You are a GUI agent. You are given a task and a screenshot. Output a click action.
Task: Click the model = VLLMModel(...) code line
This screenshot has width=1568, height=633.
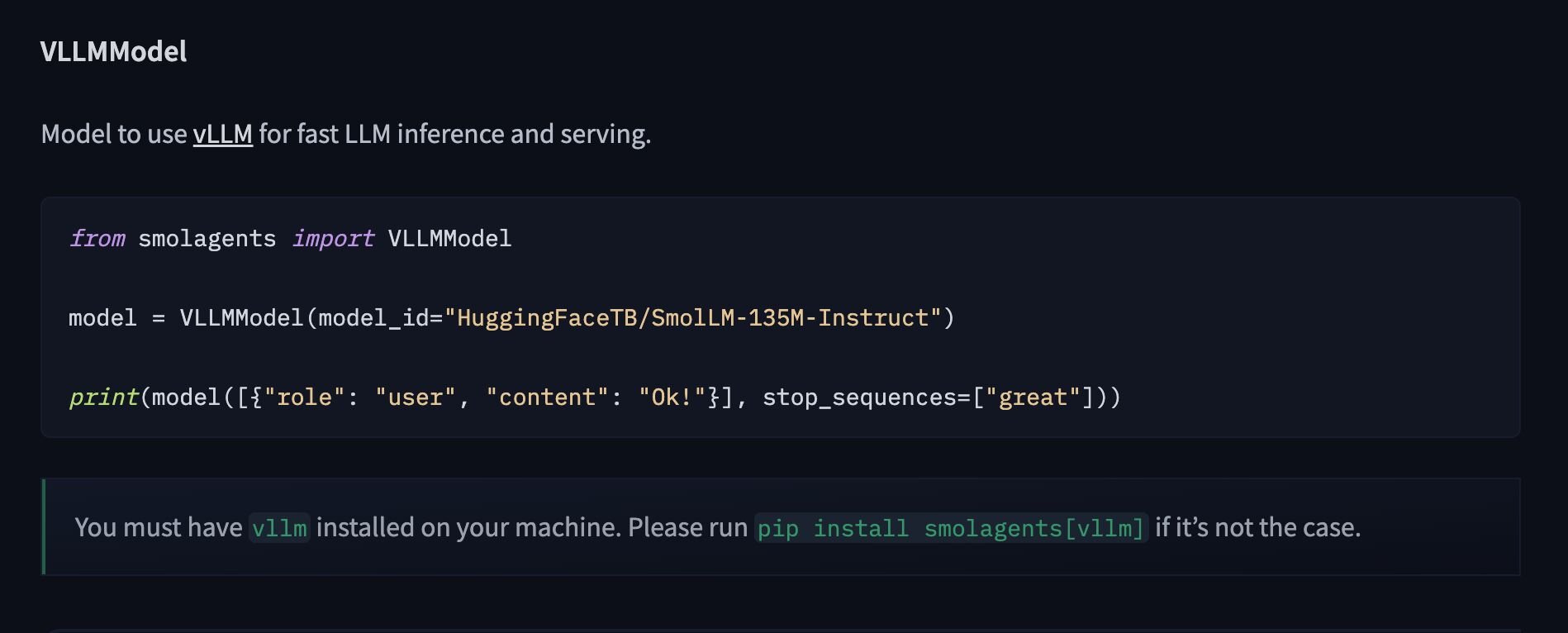[511, 318]
